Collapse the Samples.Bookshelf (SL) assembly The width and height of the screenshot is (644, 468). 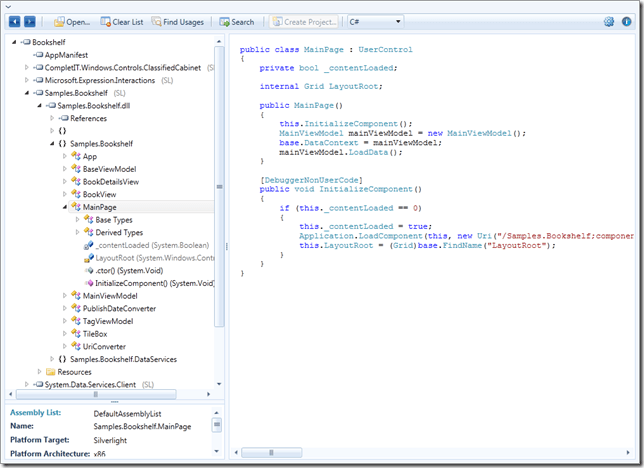click(x=27, y=93)
